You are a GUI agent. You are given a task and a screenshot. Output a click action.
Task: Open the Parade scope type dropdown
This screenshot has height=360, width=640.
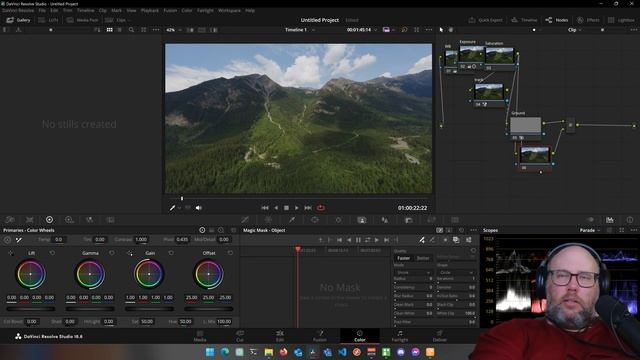coord(590,230)
